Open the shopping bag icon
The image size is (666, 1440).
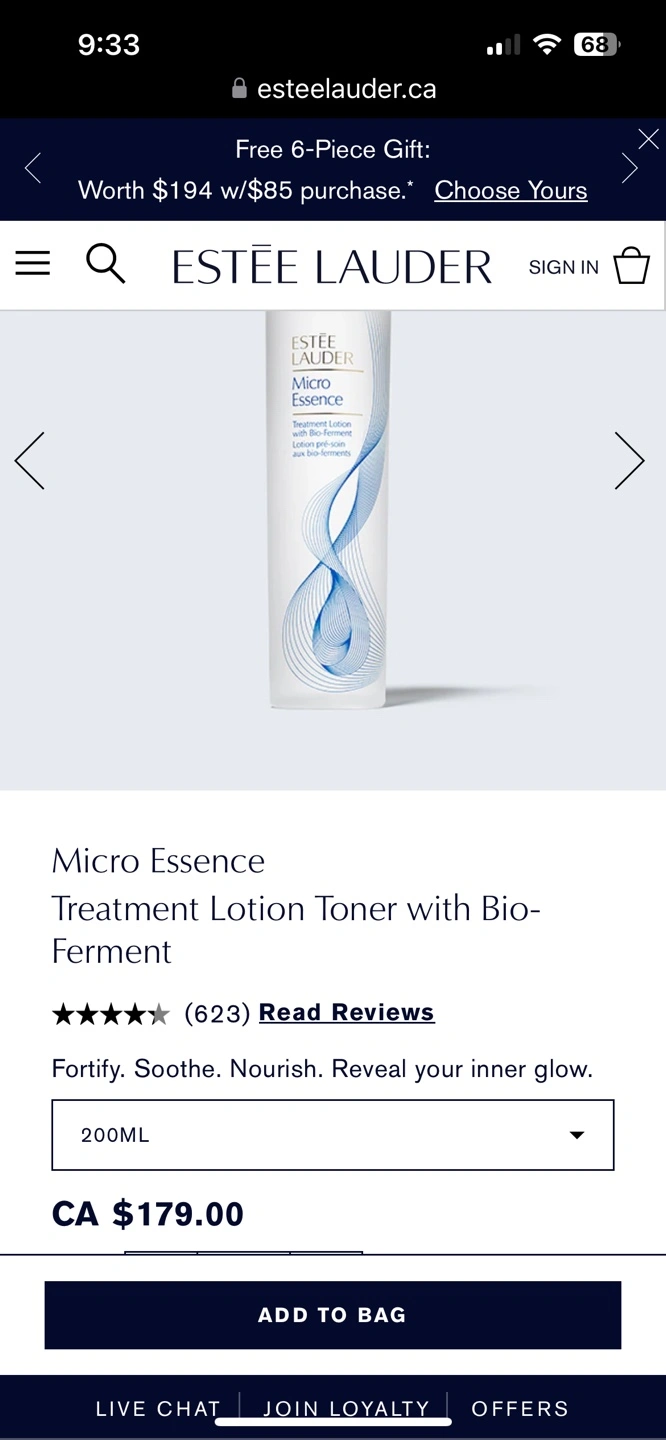(631, 266)
